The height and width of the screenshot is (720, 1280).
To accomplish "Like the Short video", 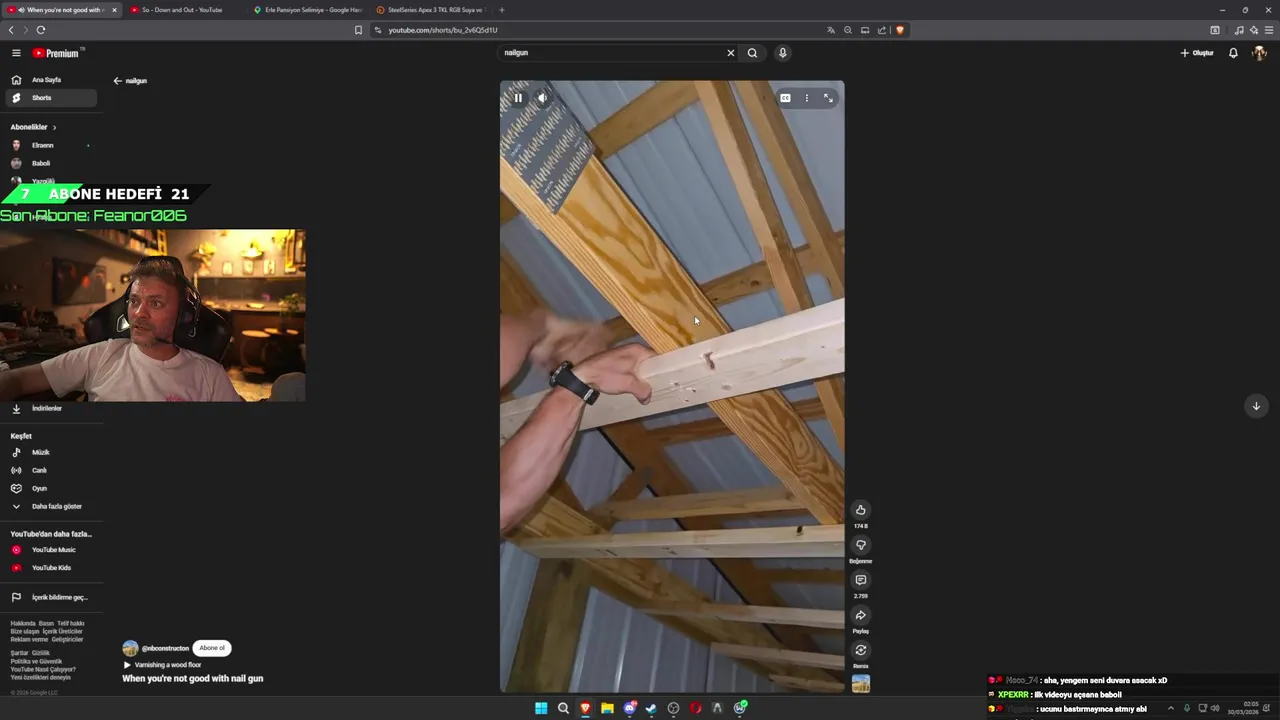I will (860, 510).
